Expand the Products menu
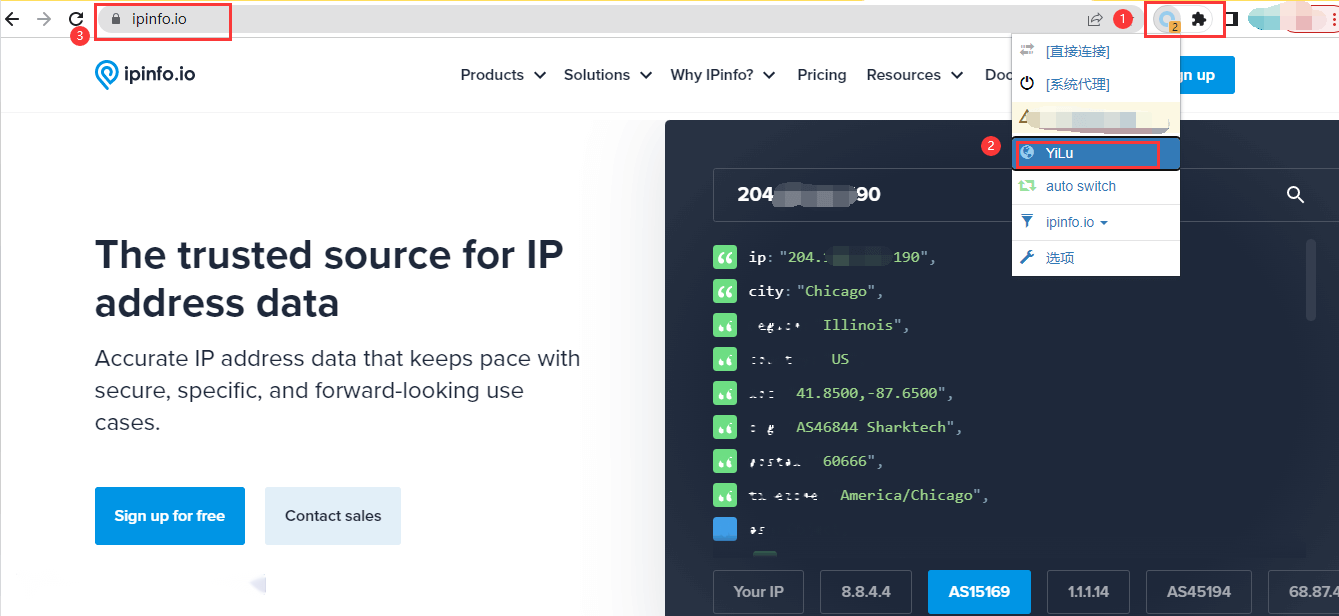Screen dimensions: 1339x616 coord(503,75)
